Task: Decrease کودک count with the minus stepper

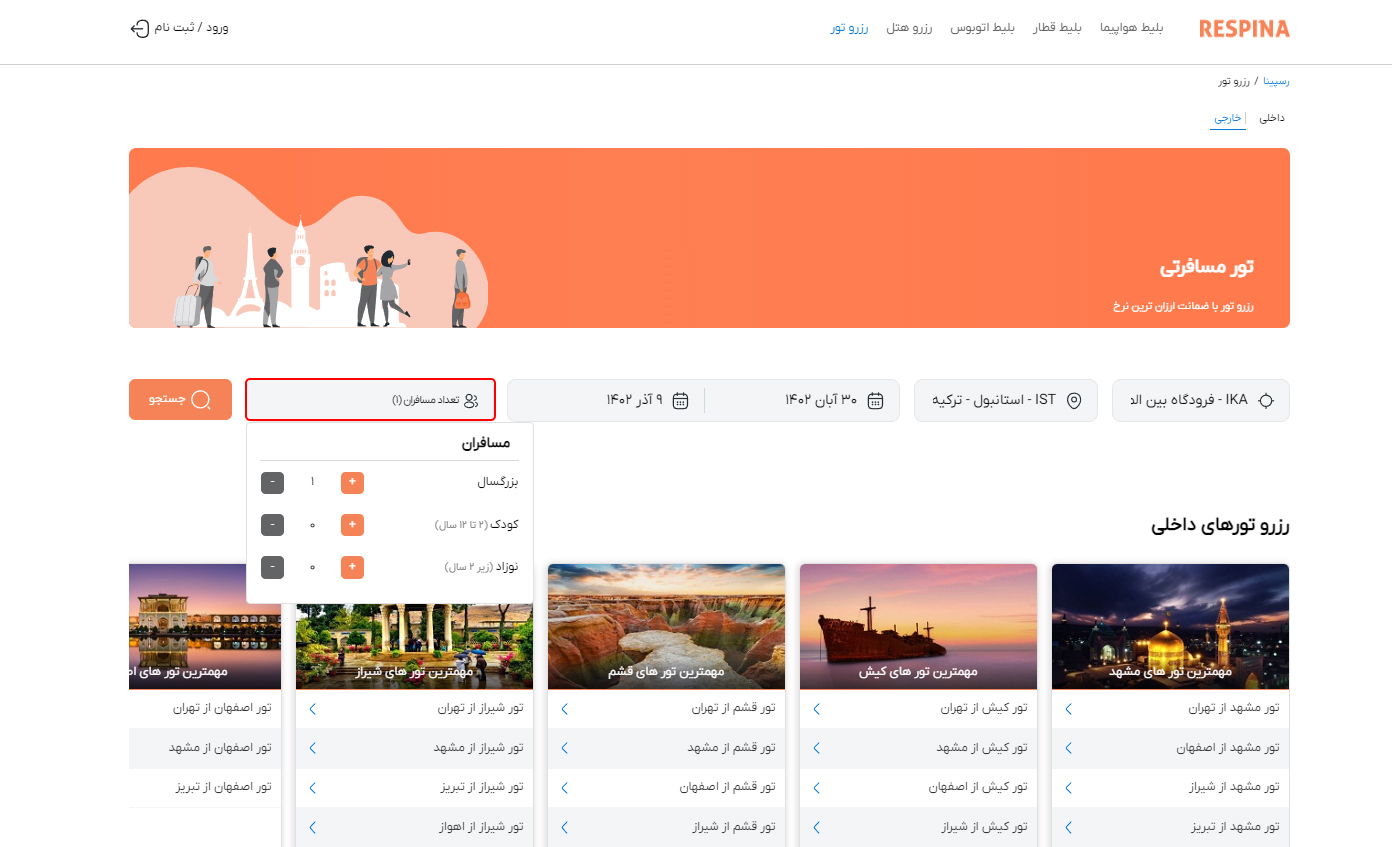Action: 272,525
